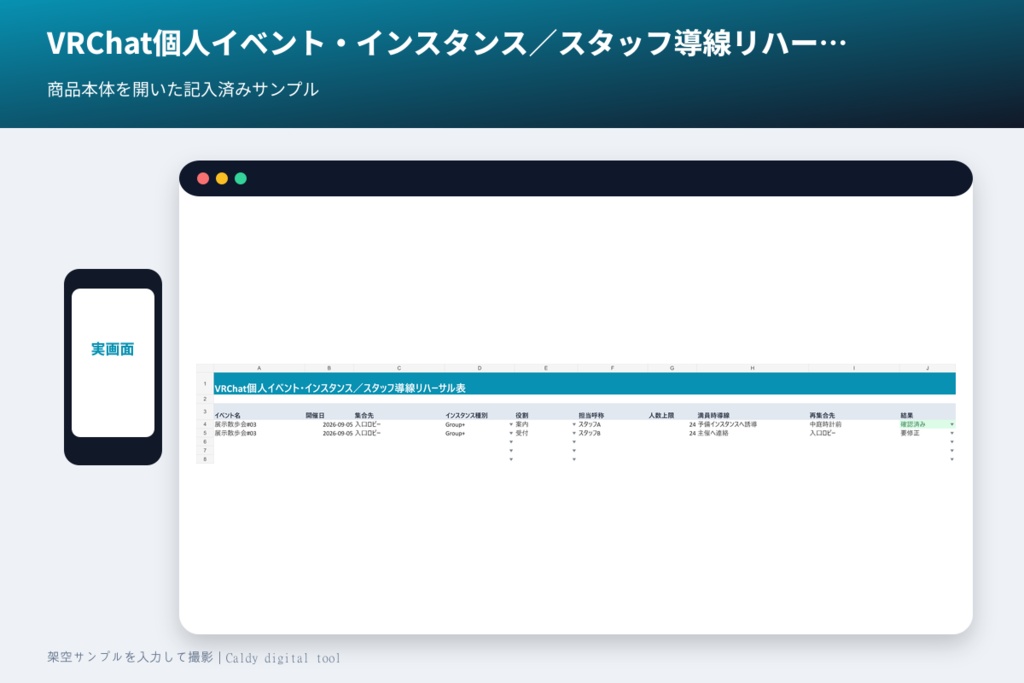Image resolution: width=1024 pixels, height=683 pixels.
Task: Click 展示散歩会#03 in row 4
Action: 236,424
